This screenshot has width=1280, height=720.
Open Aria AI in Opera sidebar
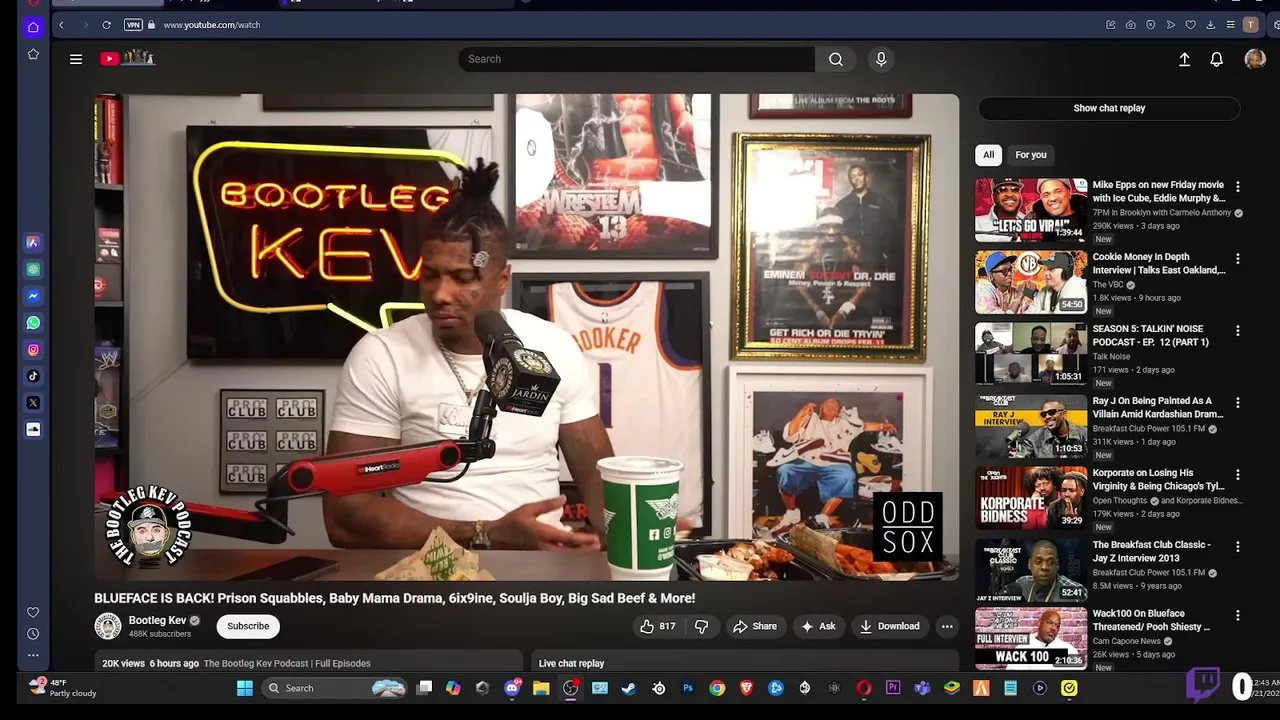pyautogui.click(x=33, y=242)
